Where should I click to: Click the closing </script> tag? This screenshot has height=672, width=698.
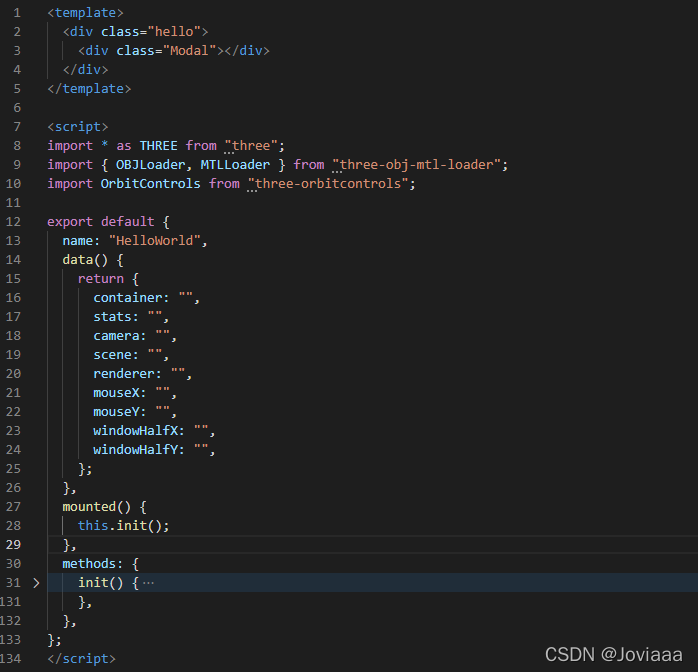click(81, 659)
